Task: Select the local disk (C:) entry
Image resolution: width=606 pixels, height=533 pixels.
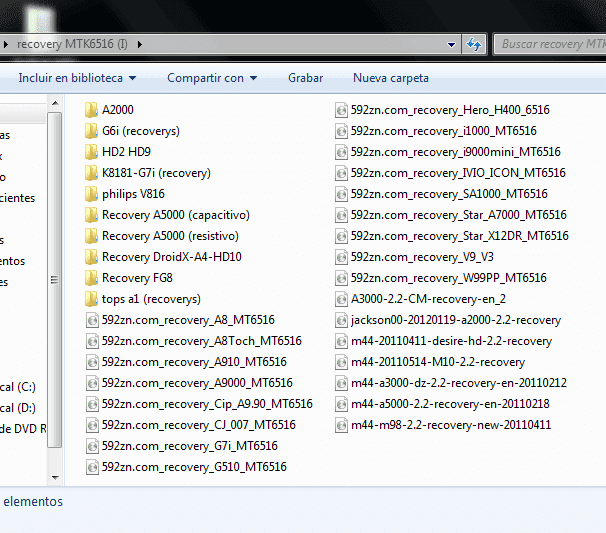Action: tap(18, 387)
